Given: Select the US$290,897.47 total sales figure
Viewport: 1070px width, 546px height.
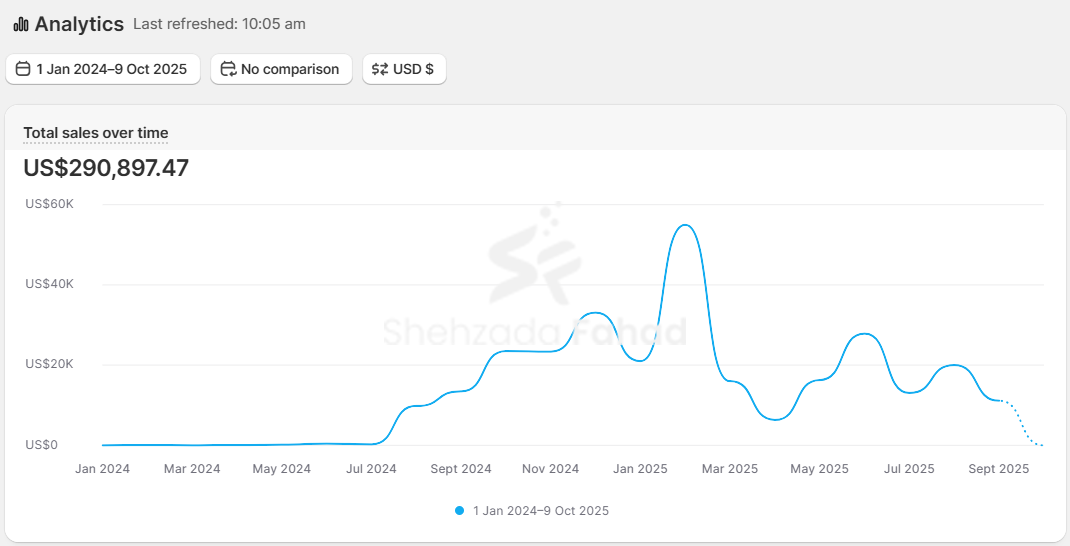Looking at the screenshot, I should pos(106,168).
